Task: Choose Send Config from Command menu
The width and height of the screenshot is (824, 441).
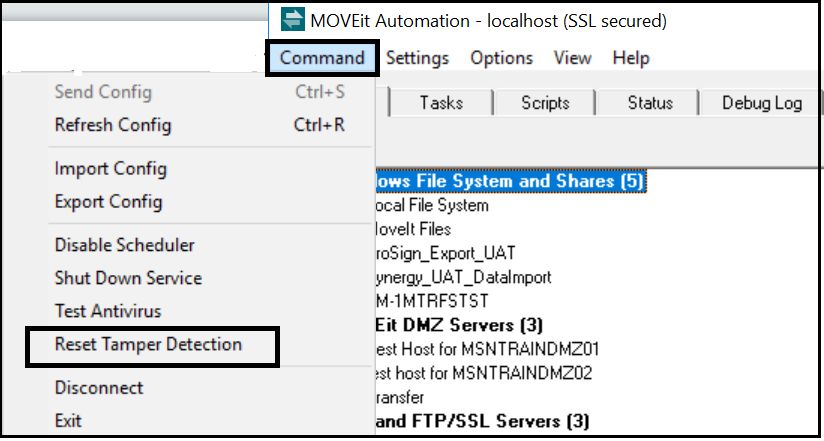Action: (200, 93)
